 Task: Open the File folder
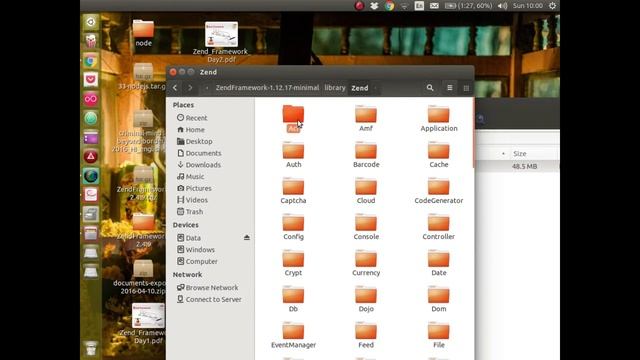click(x=439, y=336)
